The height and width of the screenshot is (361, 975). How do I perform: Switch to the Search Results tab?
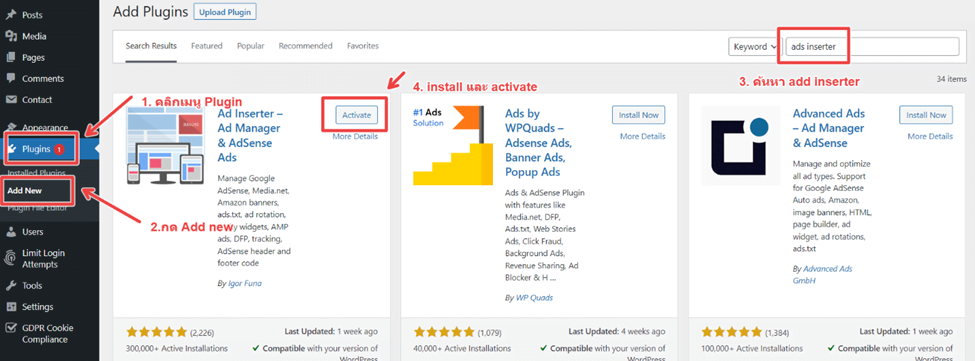click(x=151, y=46)
